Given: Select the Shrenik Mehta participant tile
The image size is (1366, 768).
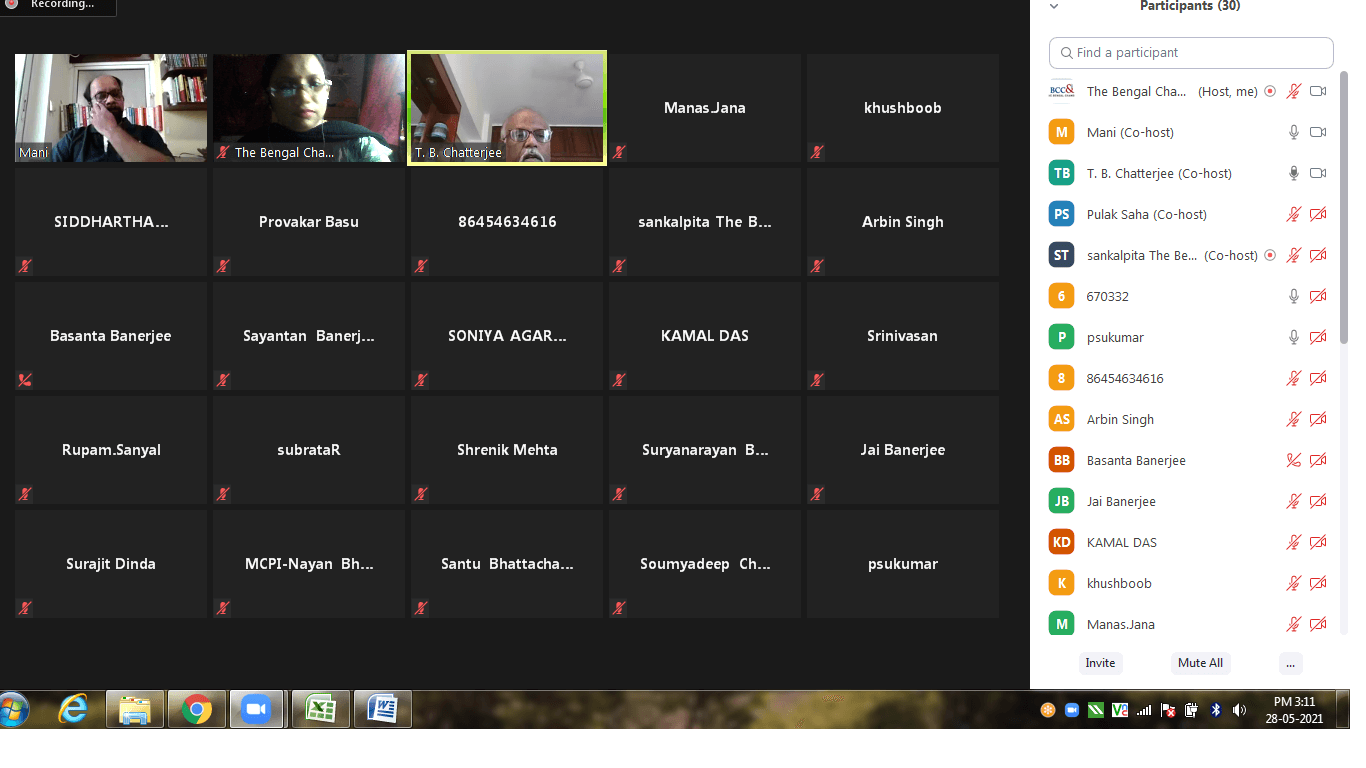Looking at the screenshot, I should (x=507, y=450).
